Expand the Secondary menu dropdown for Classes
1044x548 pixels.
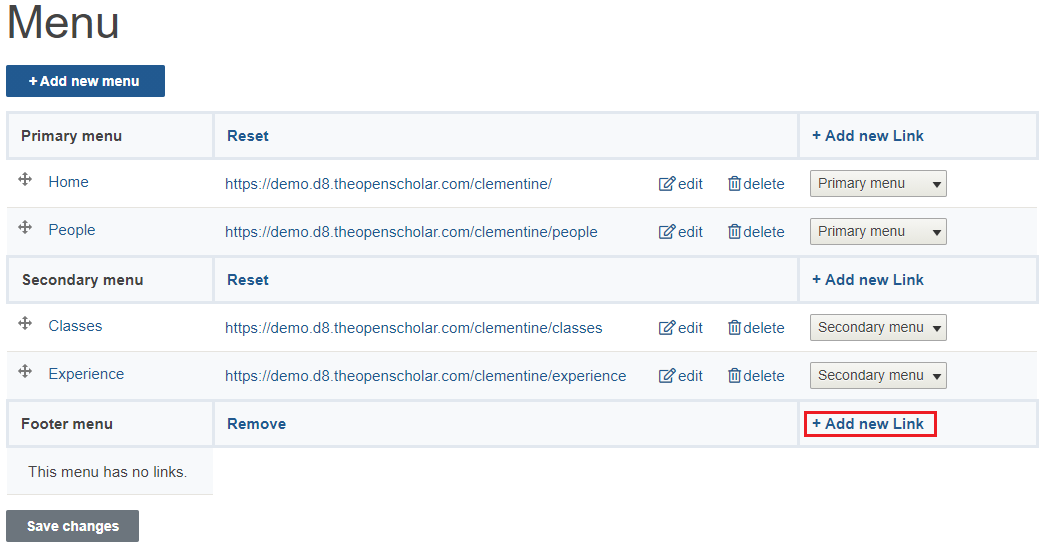[x=877, y=328]
